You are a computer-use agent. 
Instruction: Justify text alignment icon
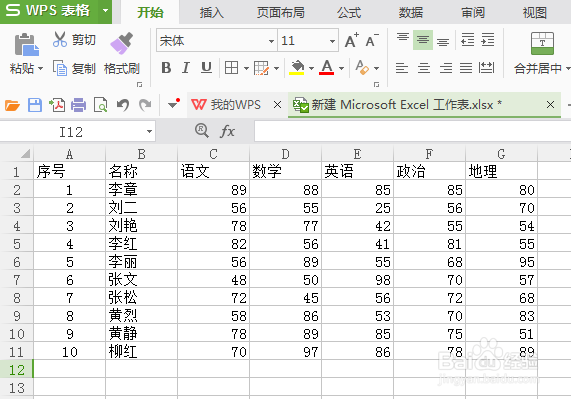(466, 68)
